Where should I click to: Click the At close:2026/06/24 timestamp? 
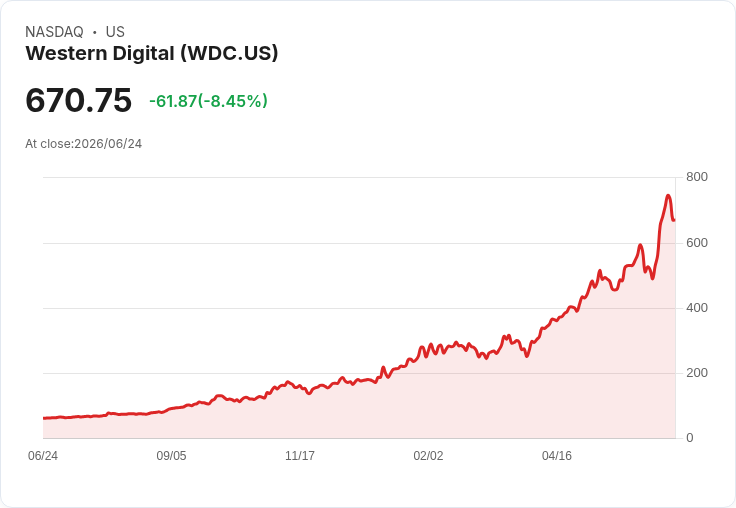(x=84, y=144)
